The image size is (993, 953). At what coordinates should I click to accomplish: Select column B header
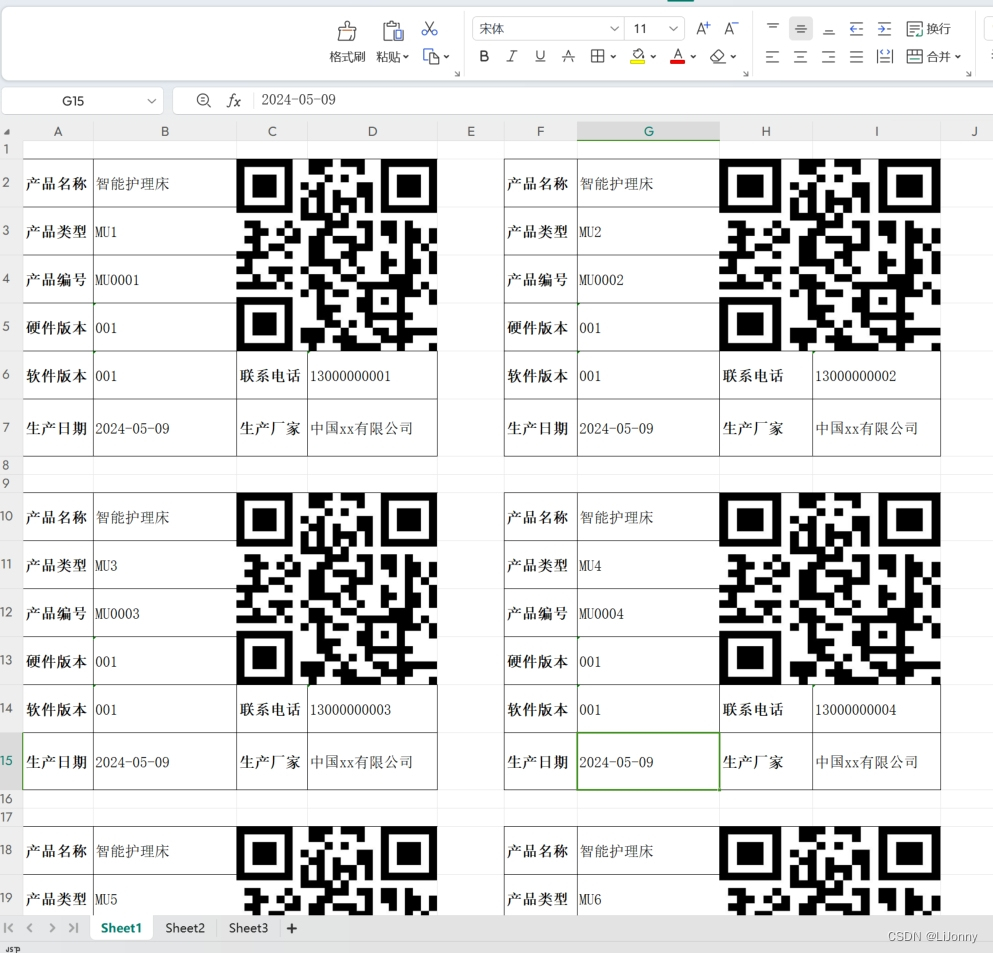tap(165, 132)
